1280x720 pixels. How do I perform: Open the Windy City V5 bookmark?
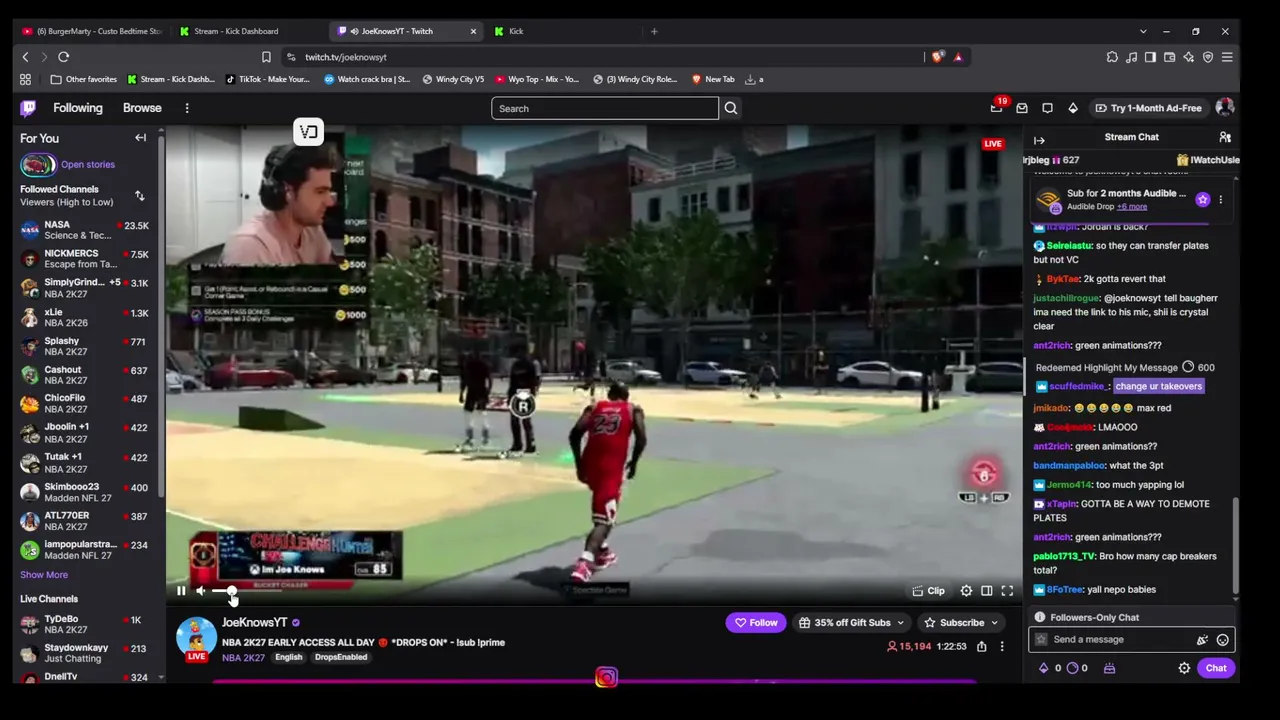(x=453, y=79)
